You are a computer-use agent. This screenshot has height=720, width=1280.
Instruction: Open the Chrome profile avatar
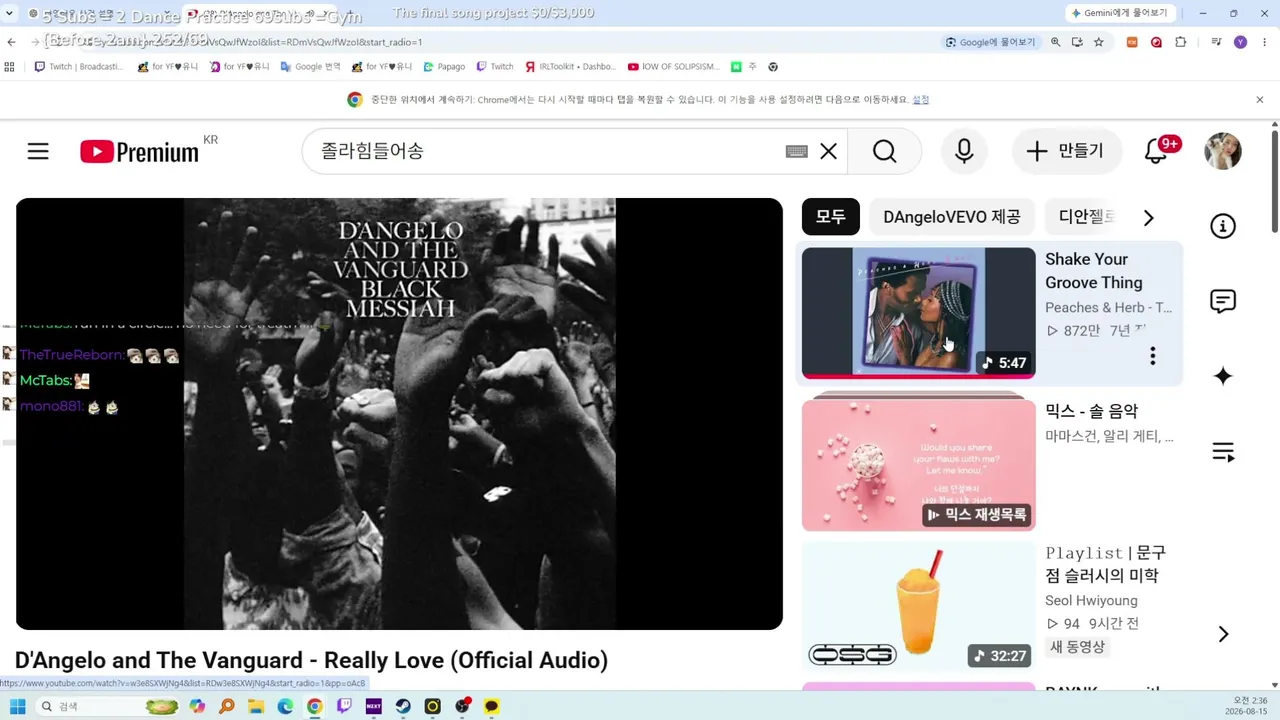pos(1241,42)
